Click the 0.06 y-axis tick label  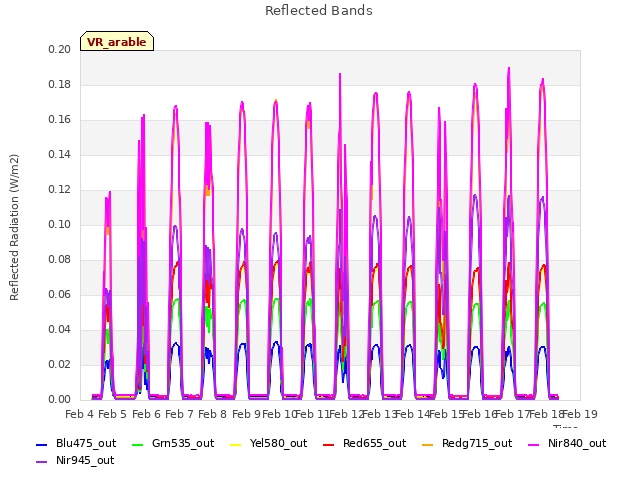click(60, 295)
